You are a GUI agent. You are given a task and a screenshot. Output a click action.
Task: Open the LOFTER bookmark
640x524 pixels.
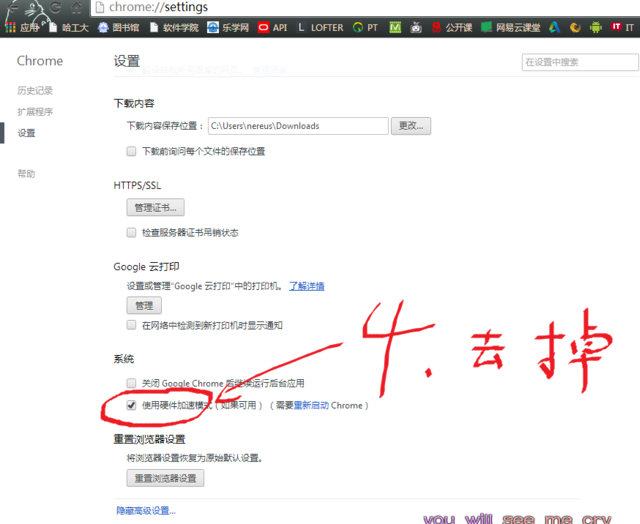320,27
